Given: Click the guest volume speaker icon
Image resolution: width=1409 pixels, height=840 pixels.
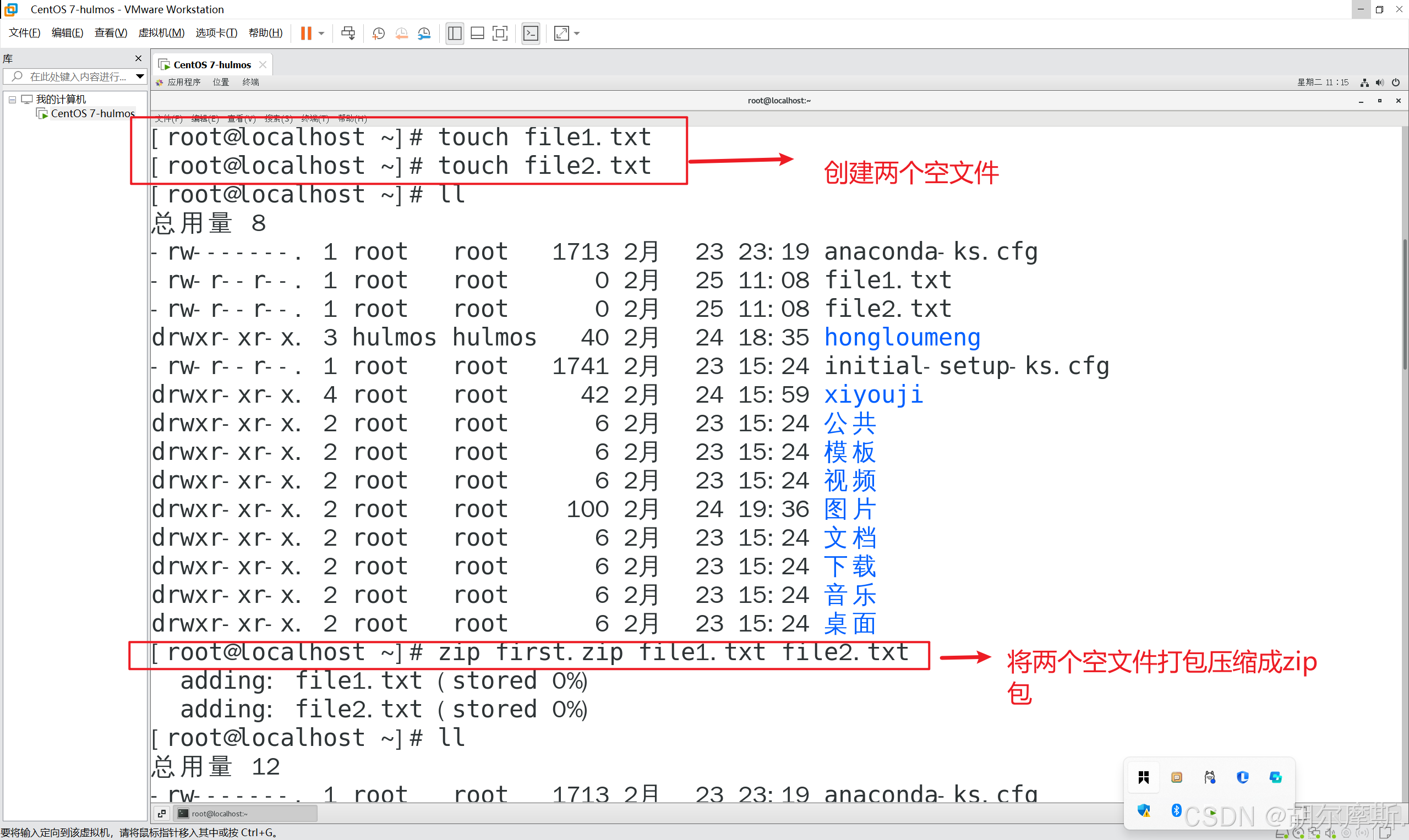Looking at the screenshot, I should click(1380, 83).
